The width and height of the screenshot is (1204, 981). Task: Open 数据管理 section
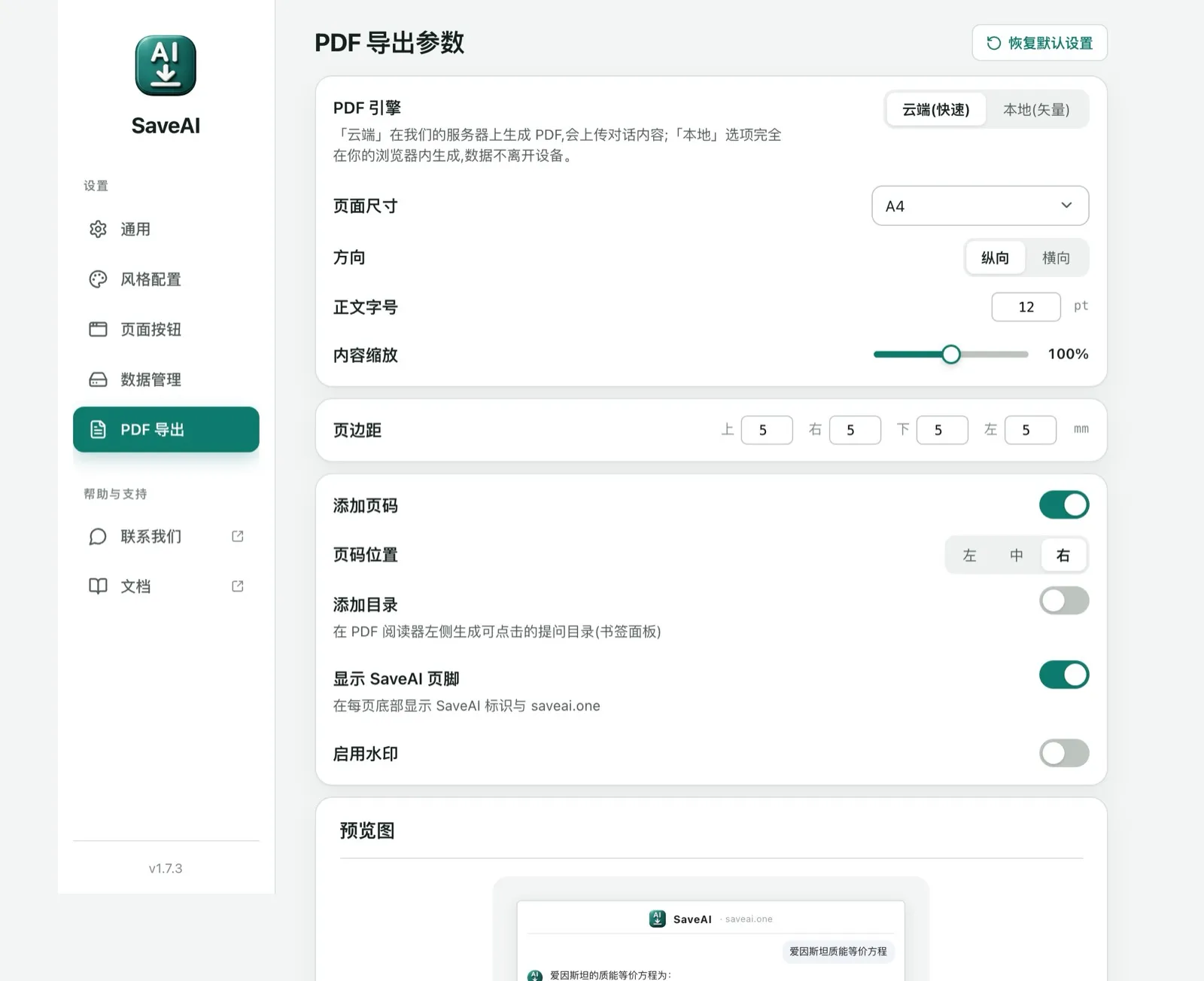(x=166, y=379)
